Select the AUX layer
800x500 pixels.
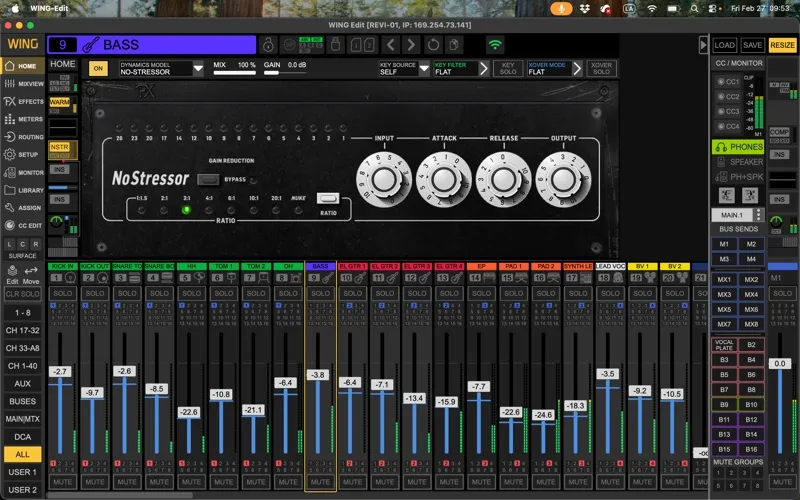coord(22,384)
